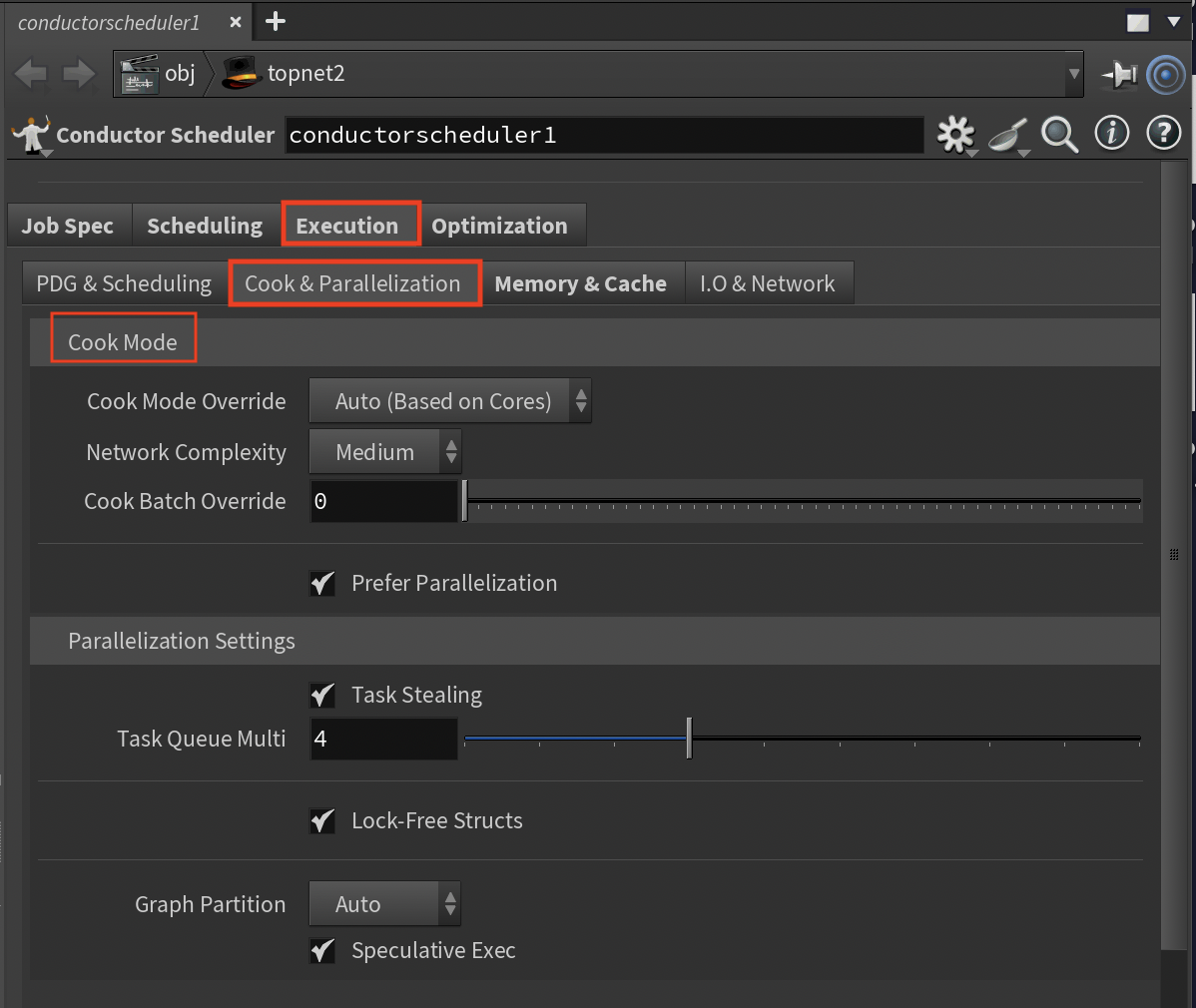Click the pane maximize square icon
Screen dimensions: 1196x1008
coord(1137,22)
